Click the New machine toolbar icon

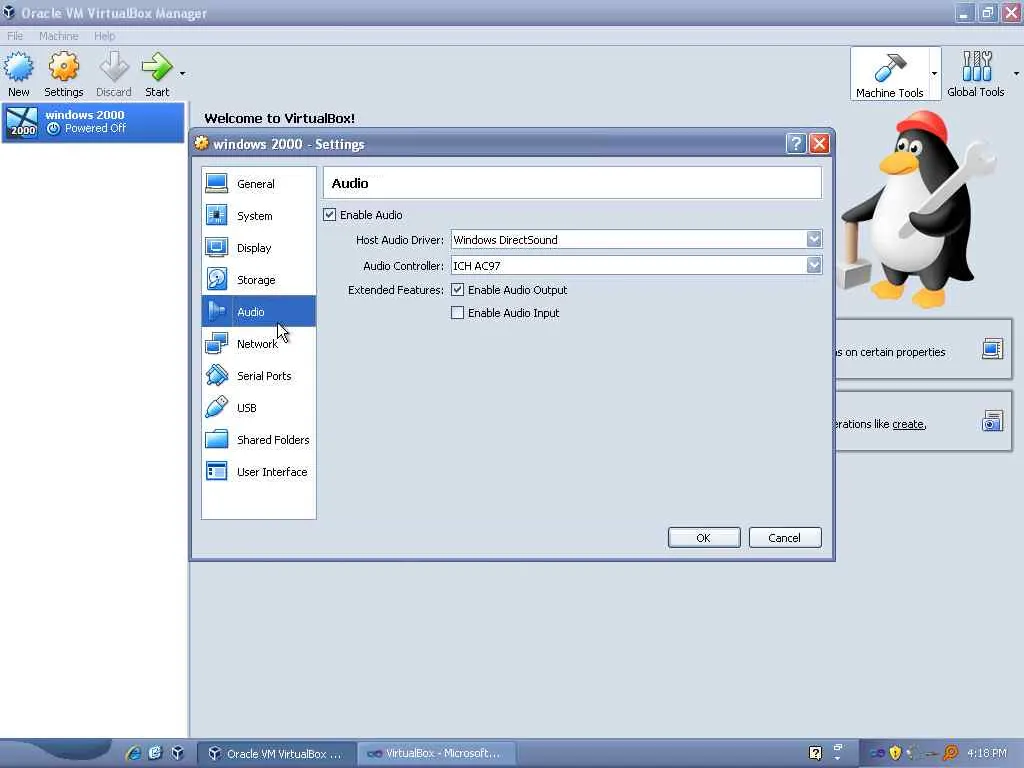pos(18,67)
